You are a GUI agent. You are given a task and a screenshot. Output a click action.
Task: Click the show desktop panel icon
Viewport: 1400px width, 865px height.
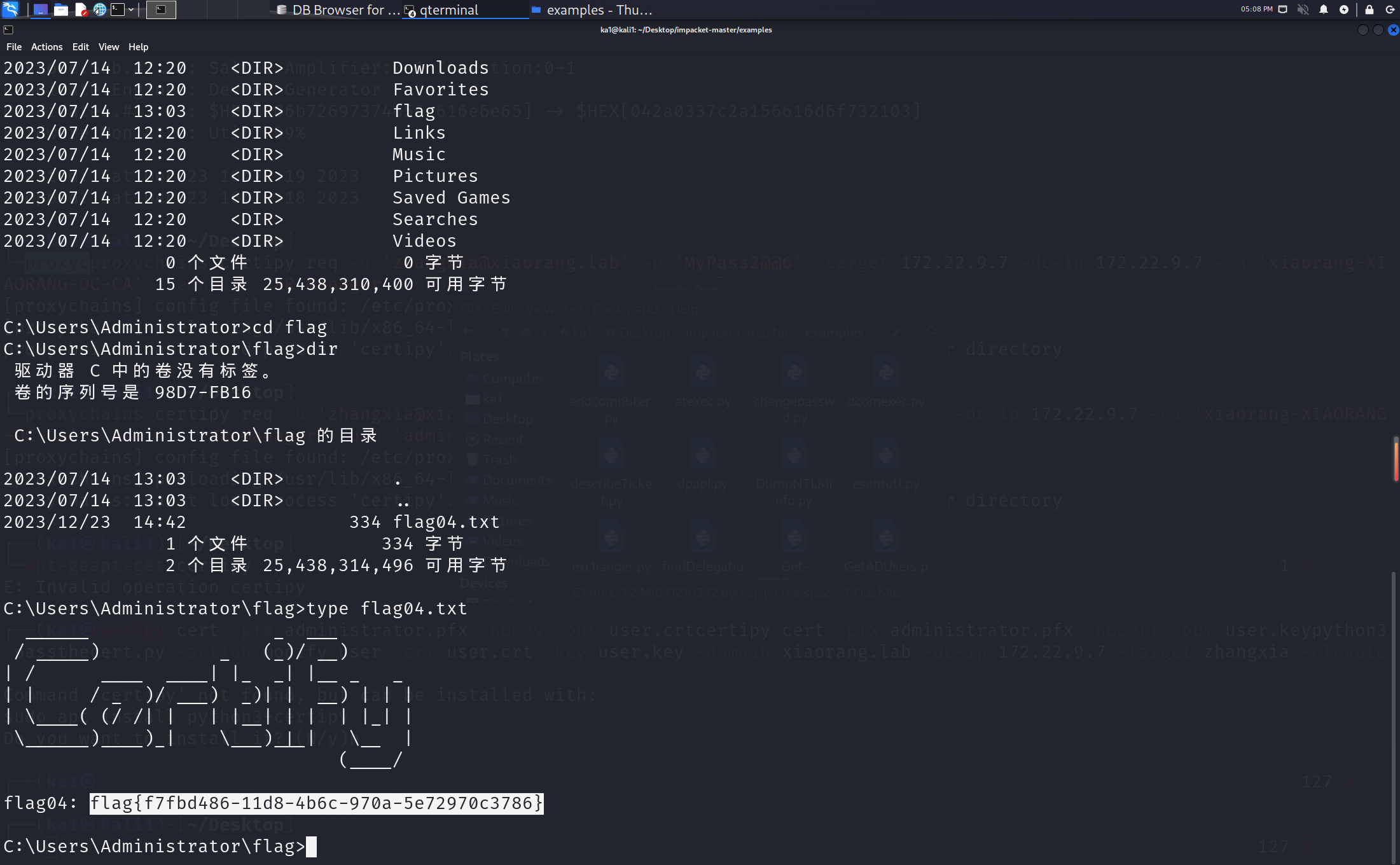click(x=40, y=10)
